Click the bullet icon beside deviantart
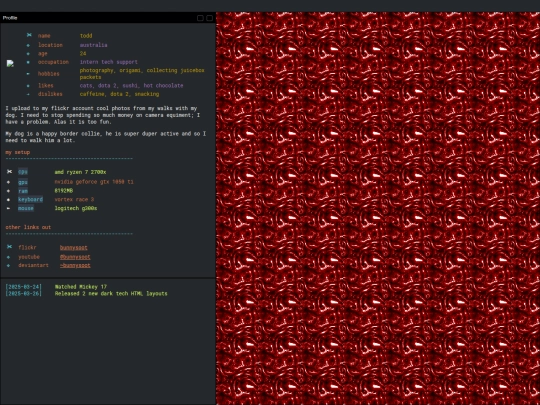 point(9,266)
